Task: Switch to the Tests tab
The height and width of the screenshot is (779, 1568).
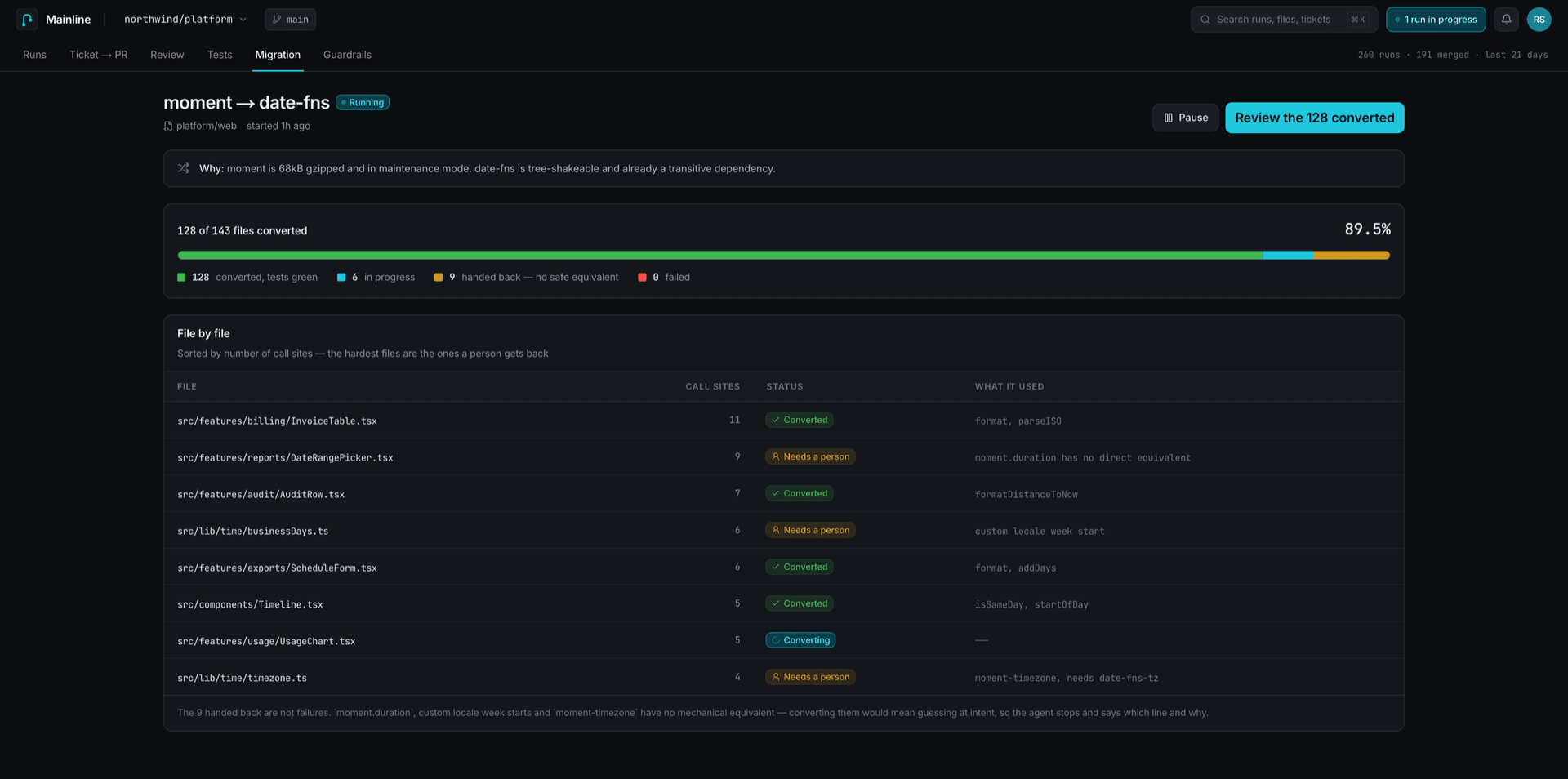Action: 220,55
